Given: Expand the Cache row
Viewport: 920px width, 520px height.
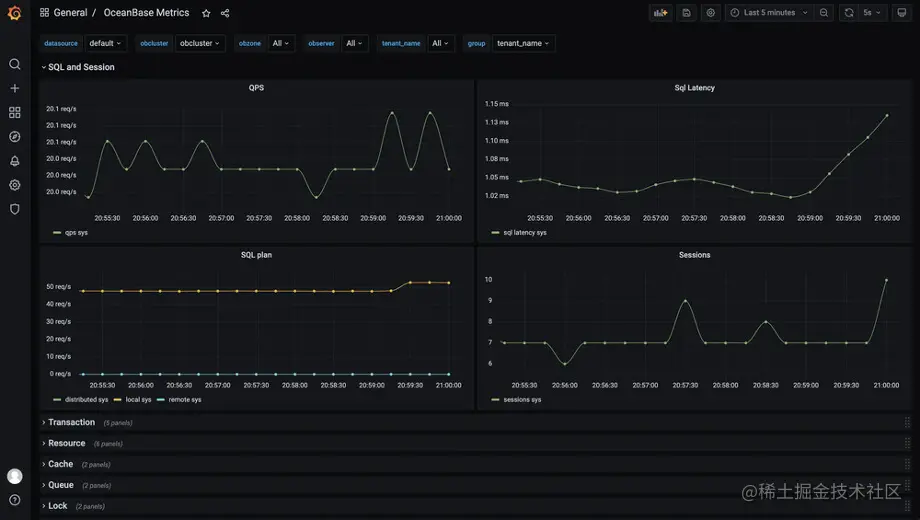Looking at the screenshot, I should click(x=58, y=464).
